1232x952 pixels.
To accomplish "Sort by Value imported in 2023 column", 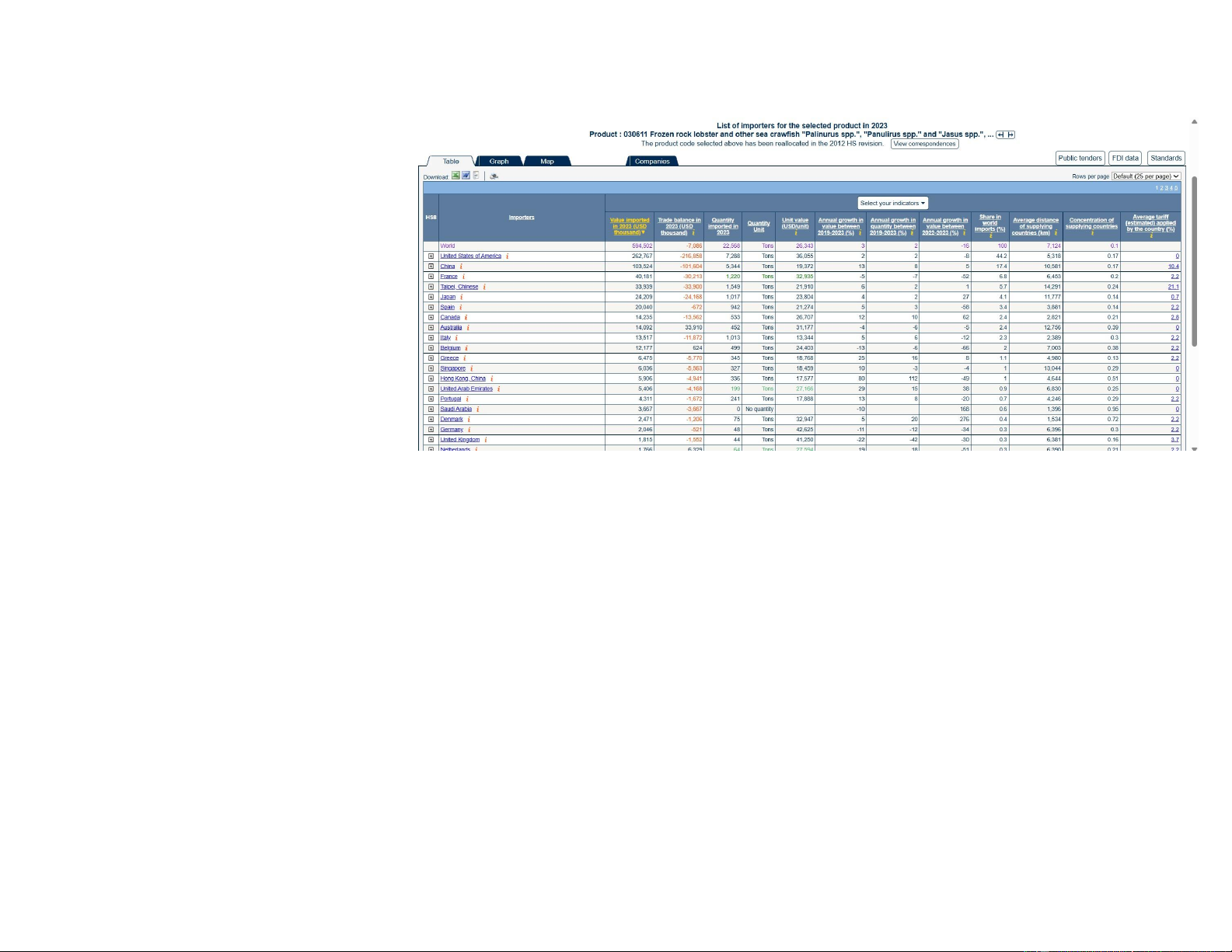I will pyautogui.click(x=630, y=226).
